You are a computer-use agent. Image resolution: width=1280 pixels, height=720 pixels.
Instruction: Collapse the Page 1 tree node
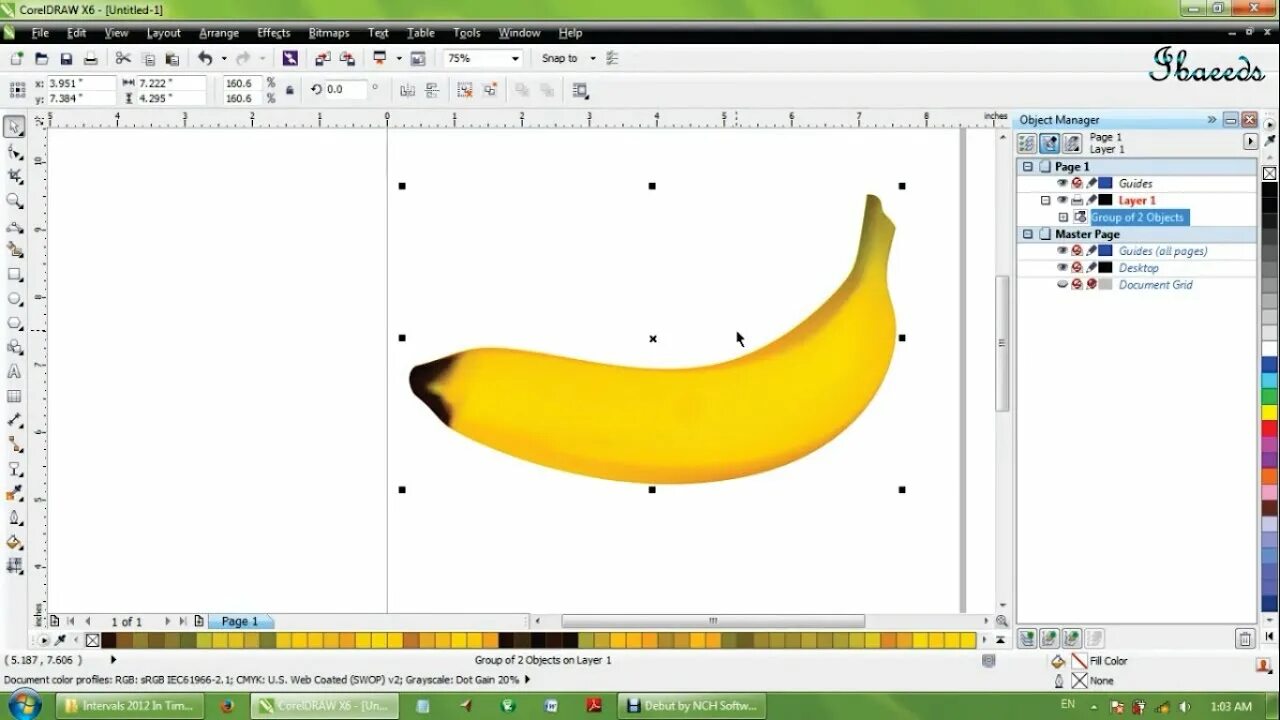(1027, 167)
